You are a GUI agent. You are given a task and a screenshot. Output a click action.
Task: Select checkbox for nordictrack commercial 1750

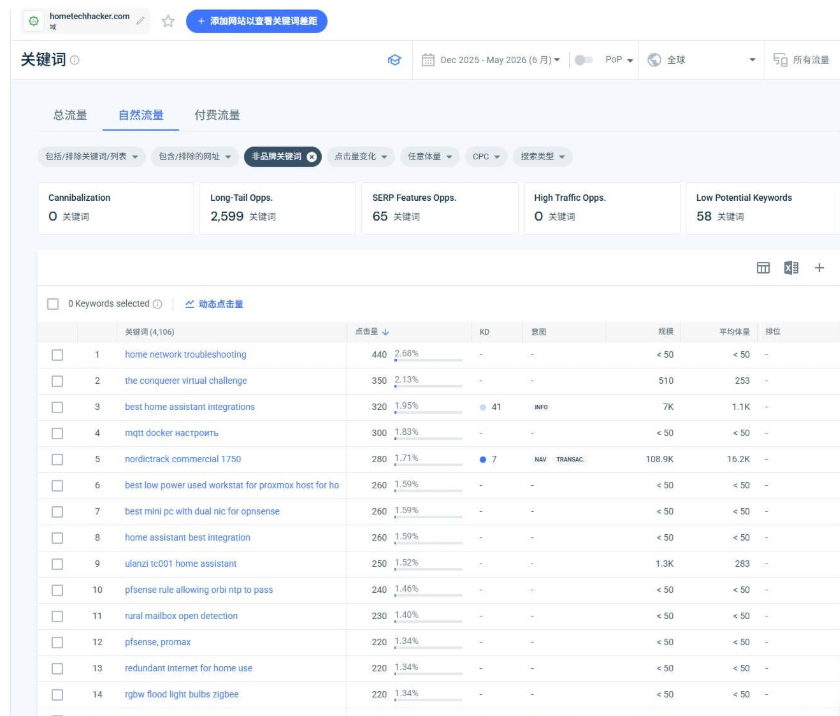pos(57,459)
